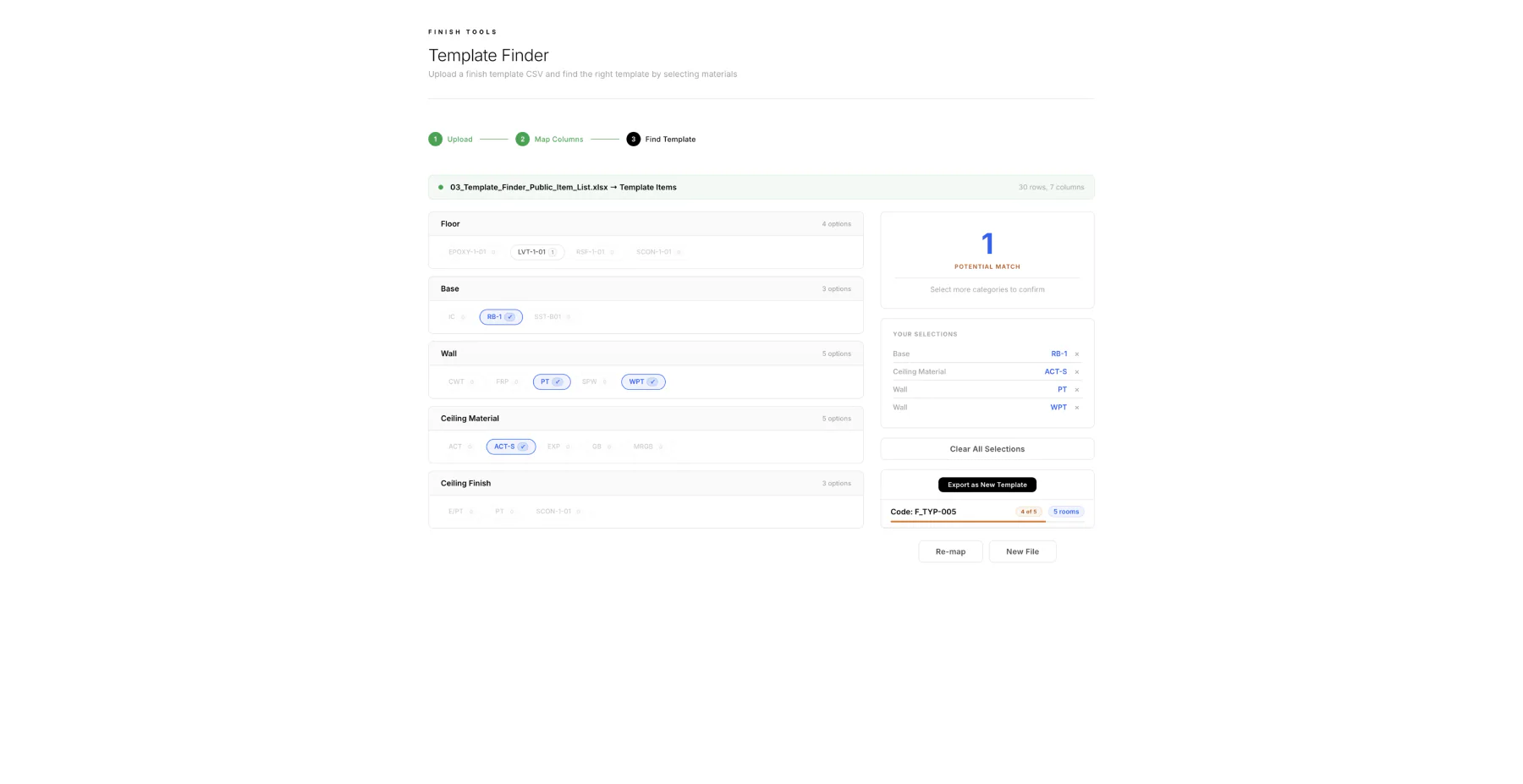The image size is (1523, 784).
Task: Click the green step 1 Upload circle
Action: [436, 139]
